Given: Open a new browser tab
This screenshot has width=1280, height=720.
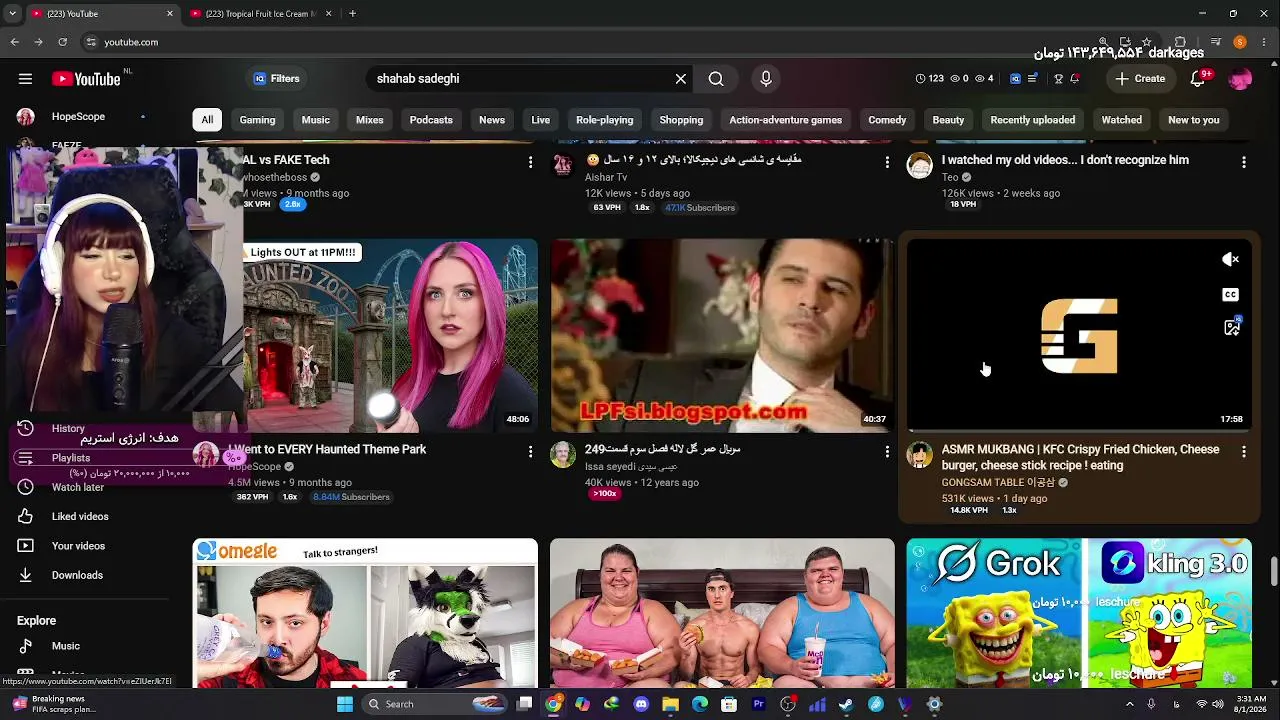Looking at the screenshot, I should click(352, 14).
